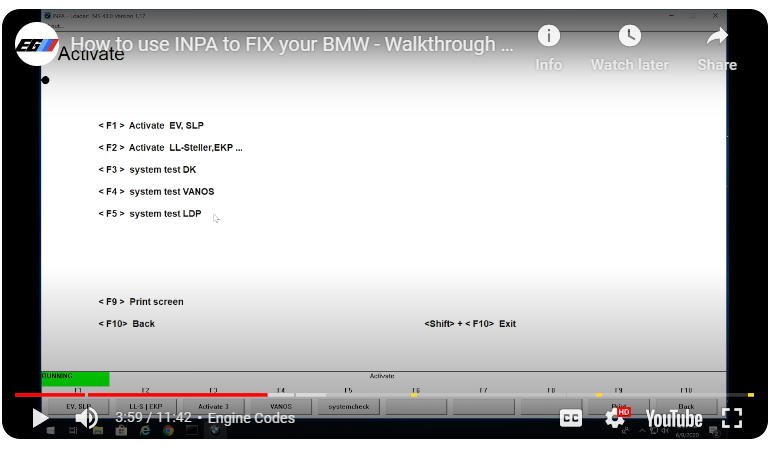Open Engine Codes chapter label
Screen dimensions: 779x454
[x=251, y=418]
